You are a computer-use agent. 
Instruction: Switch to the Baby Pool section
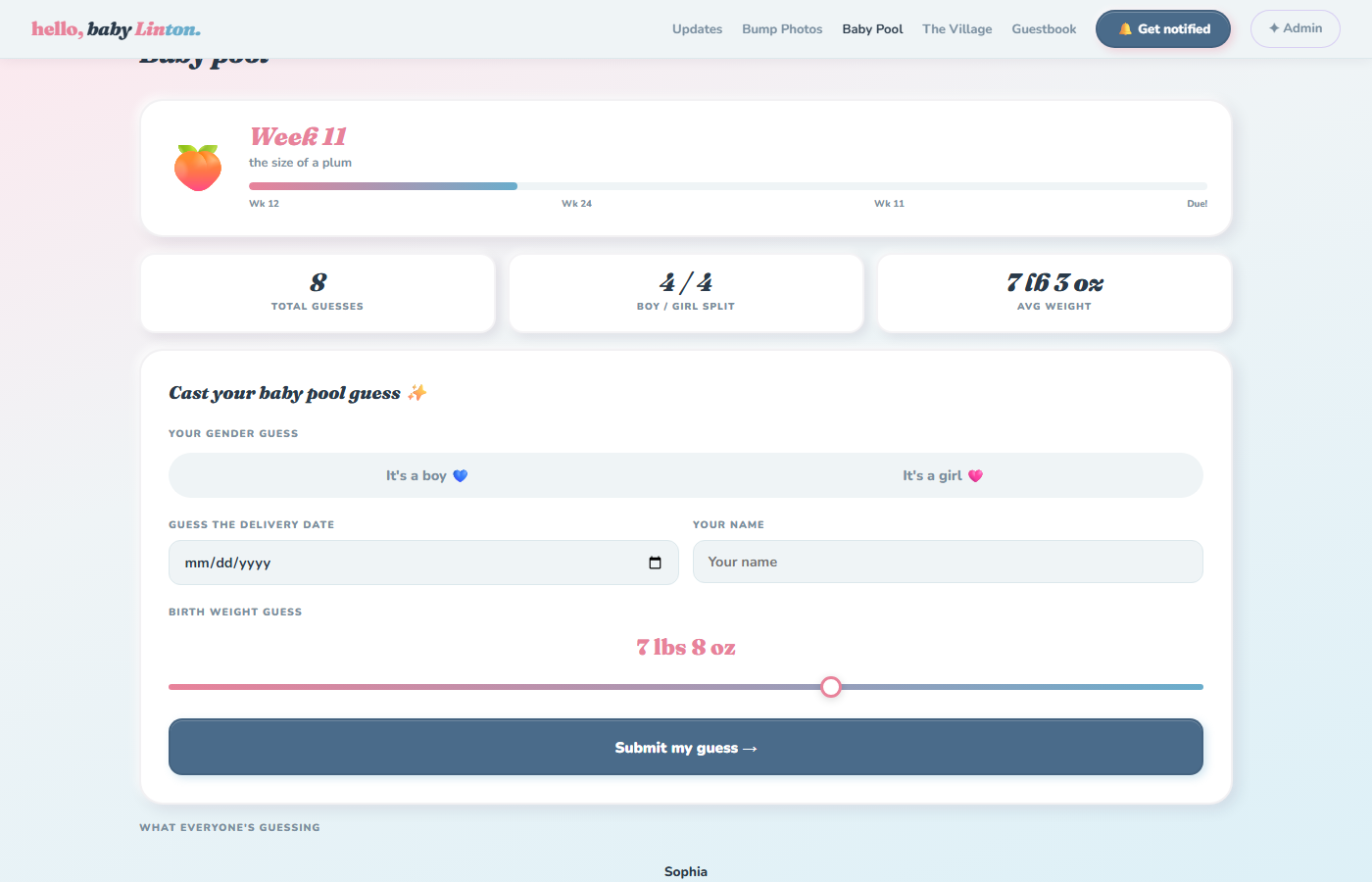click(872, 29)
